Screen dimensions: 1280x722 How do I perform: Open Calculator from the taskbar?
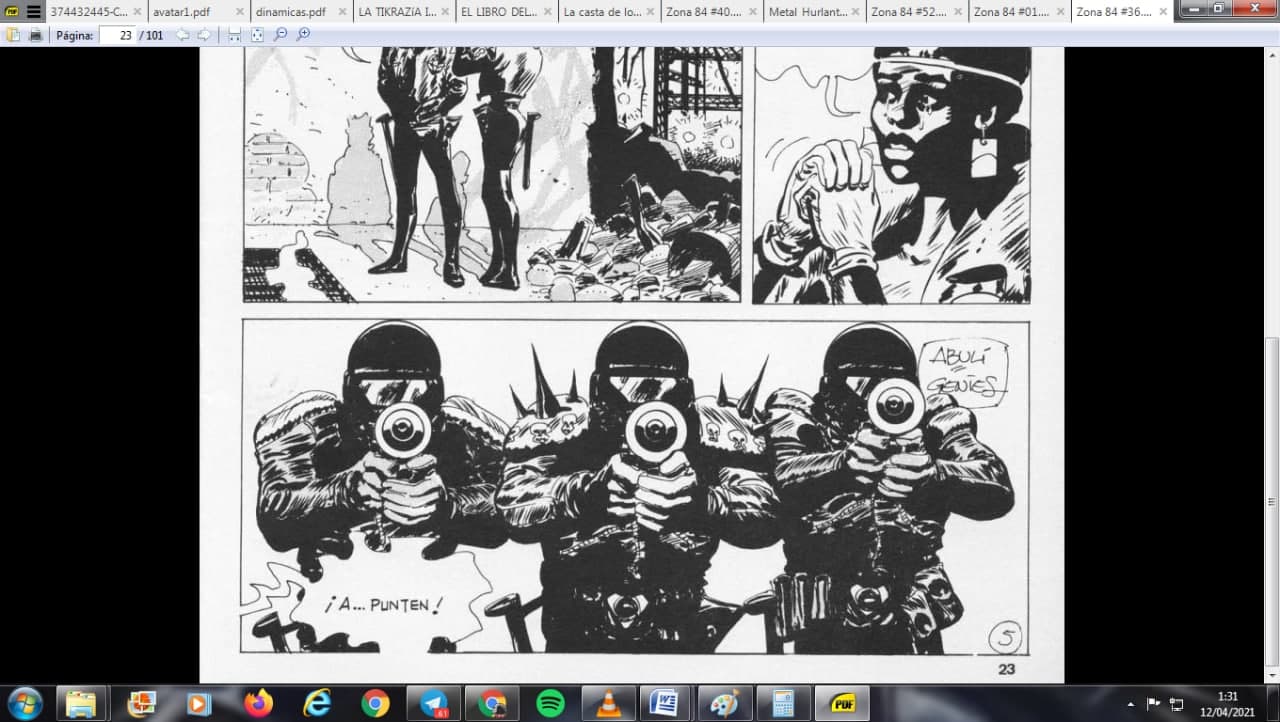point(783,703)
